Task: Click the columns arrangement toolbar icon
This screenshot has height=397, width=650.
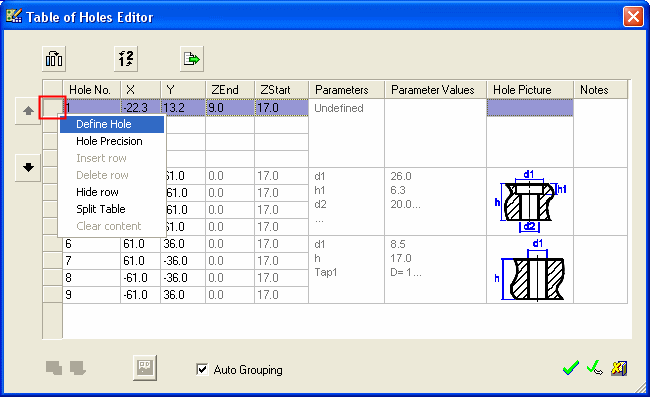Action: tap(54, 59)
